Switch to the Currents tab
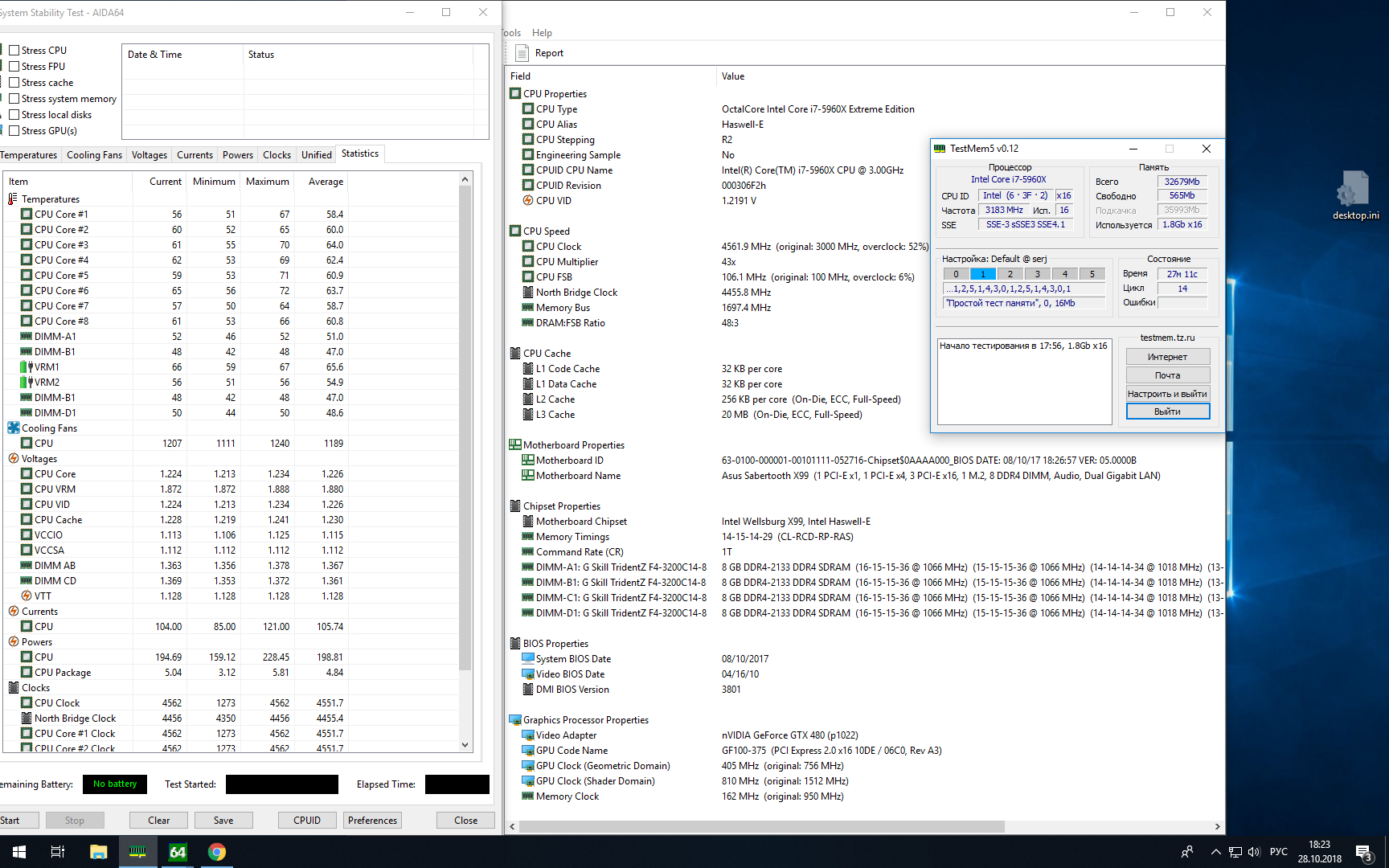 click(x=195, y=155)
